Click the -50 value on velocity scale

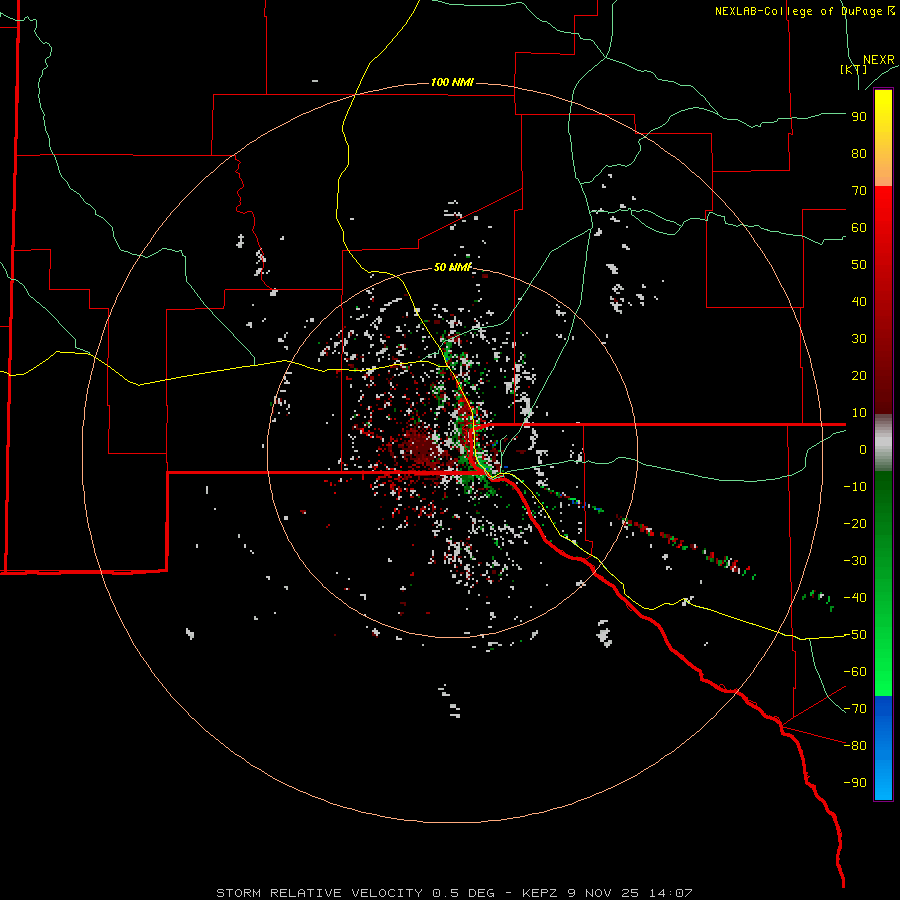(x=855, y=635)
